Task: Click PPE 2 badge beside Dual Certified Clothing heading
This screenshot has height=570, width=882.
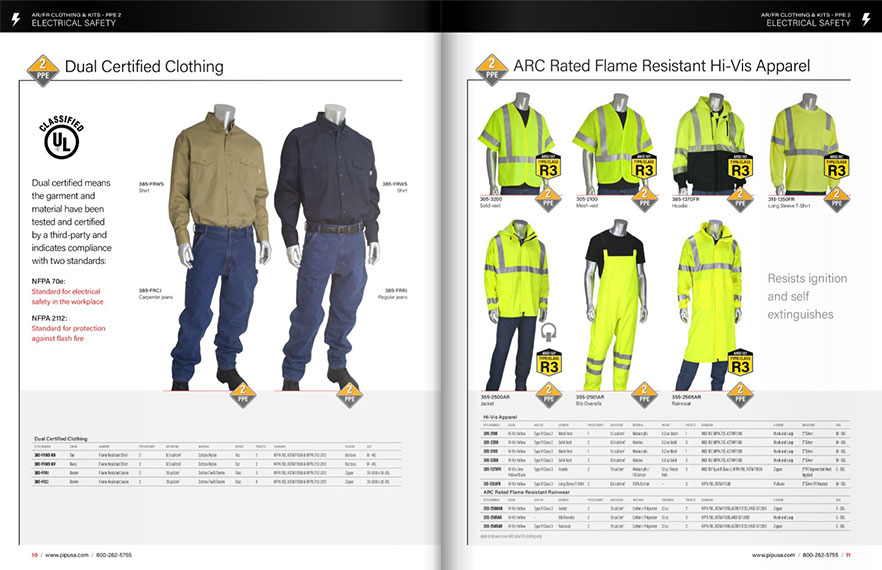Action: [43, 70]
